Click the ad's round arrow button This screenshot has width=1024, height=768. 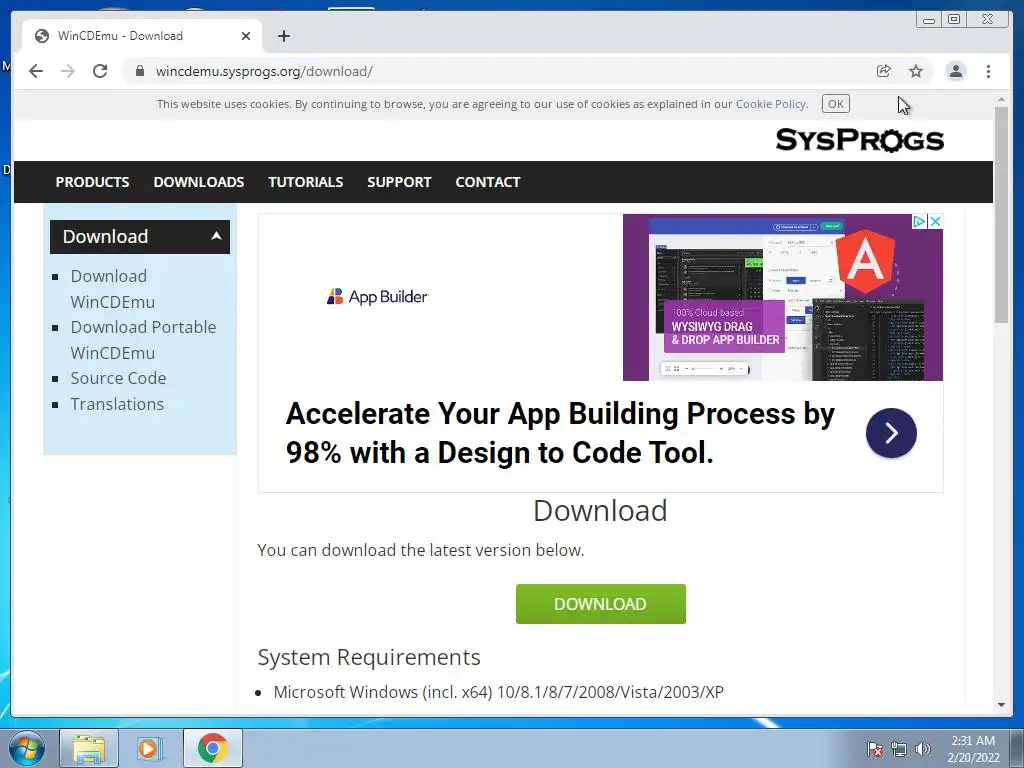pos(891,433)
